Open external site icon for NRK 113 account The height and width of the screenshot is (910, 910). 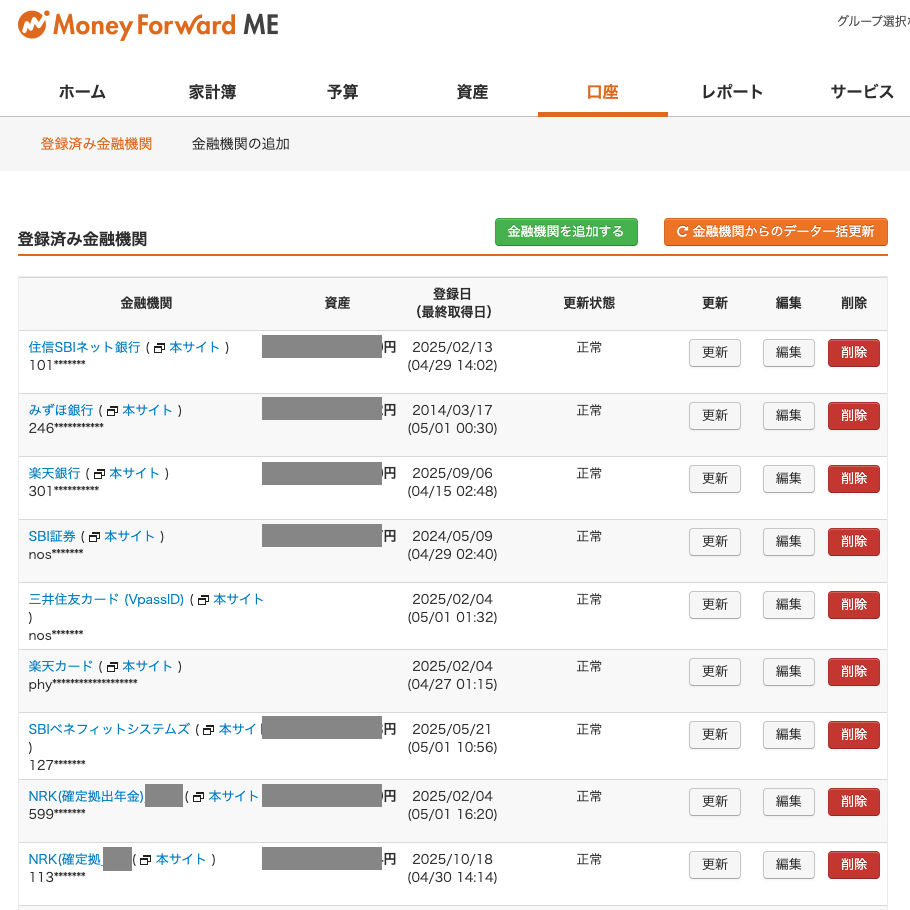pos(146,860)
